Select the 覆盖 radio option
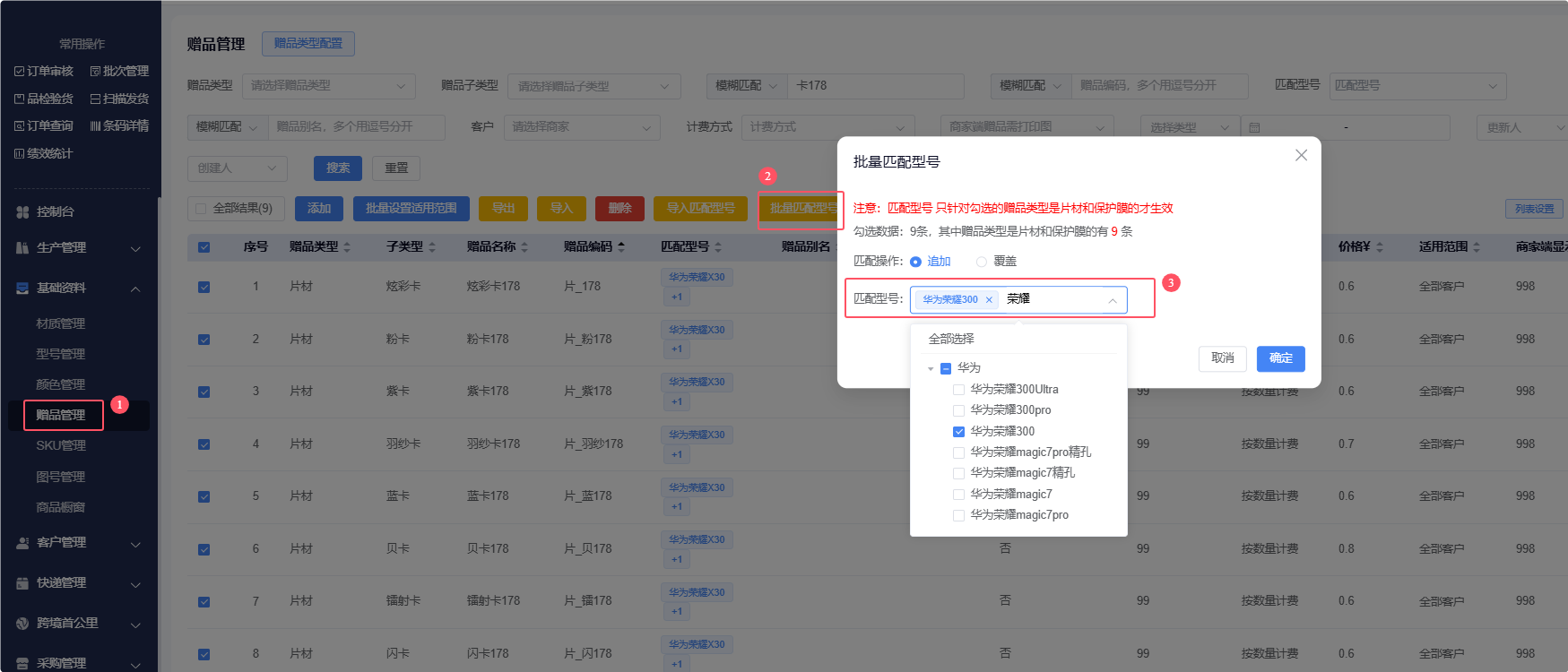 click(982, 262)
